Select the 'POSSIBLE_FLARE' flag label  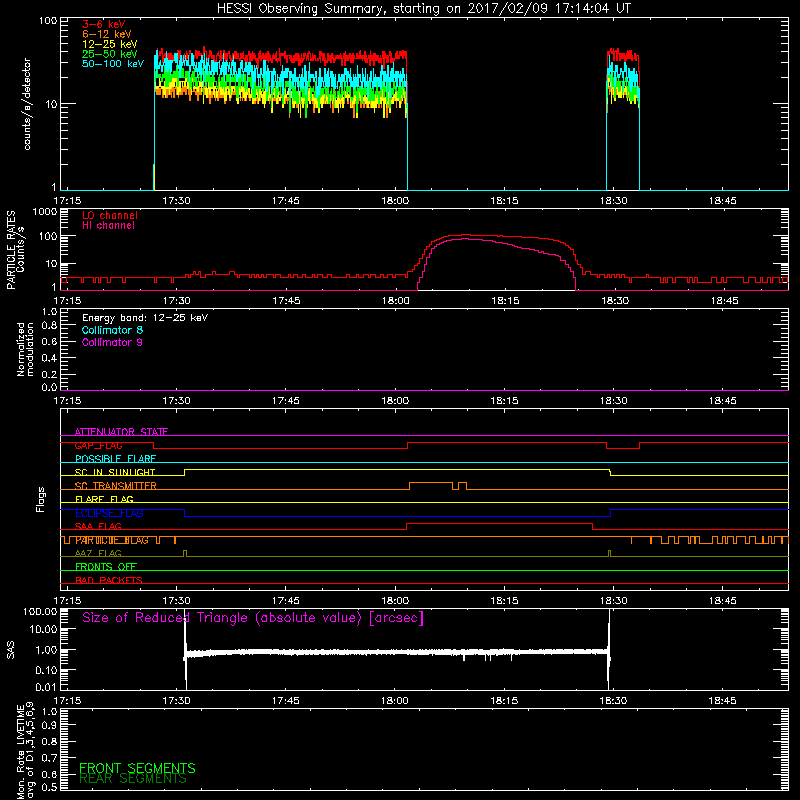(115, 459)
